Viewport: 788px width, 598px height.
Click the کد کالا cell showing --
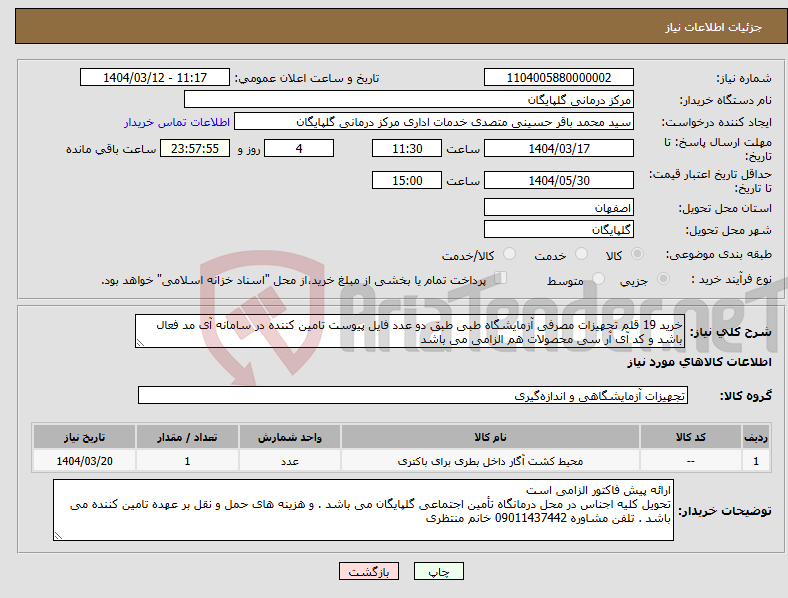click(691, 461)
